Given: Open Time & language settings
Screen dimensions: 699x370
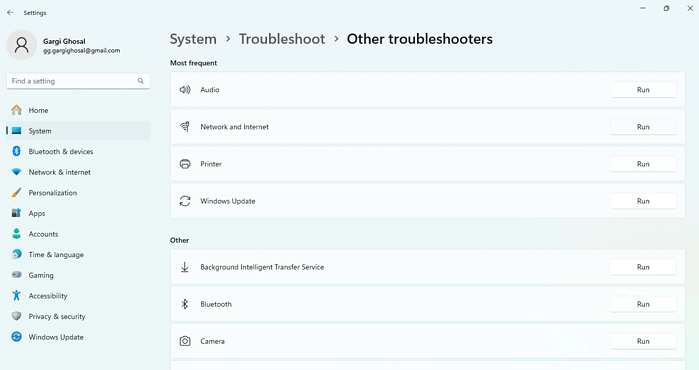Looking at the screenshot, I should [x=78, y=254].
